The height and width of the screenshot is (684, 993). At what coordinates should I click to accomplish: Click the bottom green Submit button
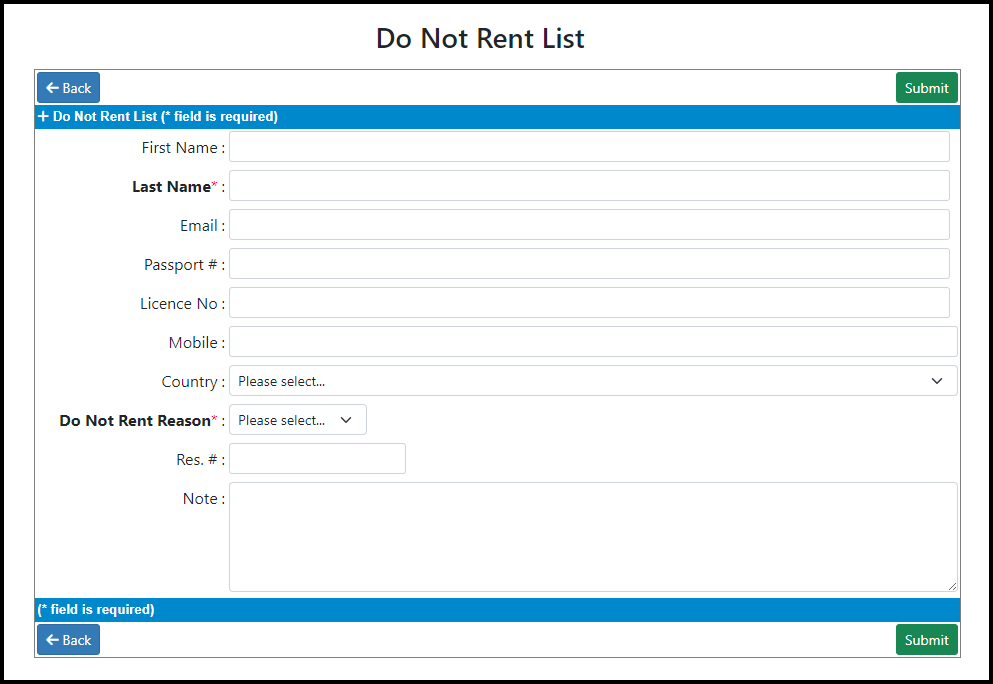point(927,640)
